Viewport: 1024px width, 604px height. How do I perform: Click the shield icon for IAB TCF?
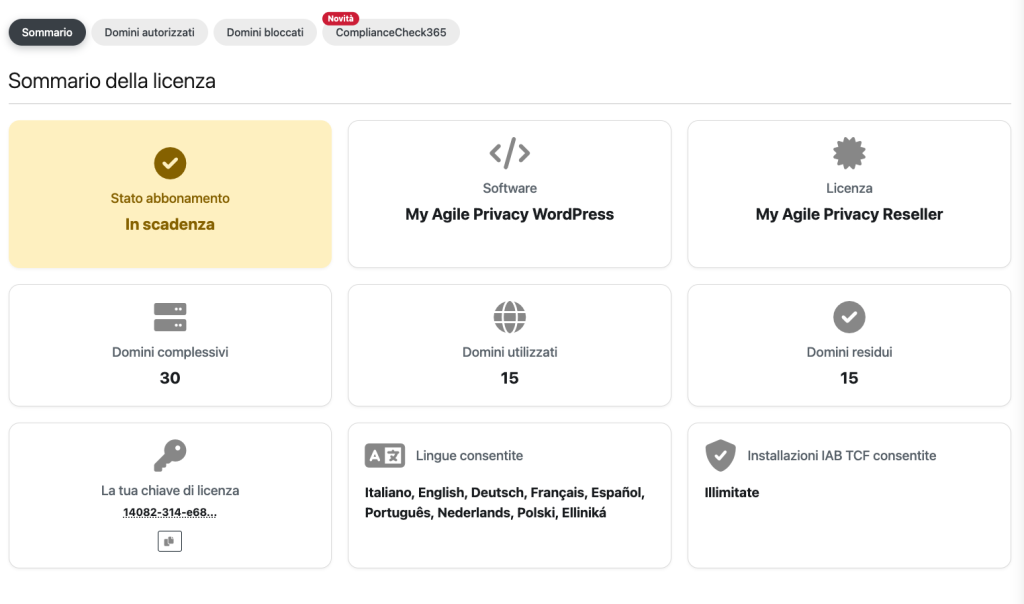pyautogui.click(x=720, y=456)
